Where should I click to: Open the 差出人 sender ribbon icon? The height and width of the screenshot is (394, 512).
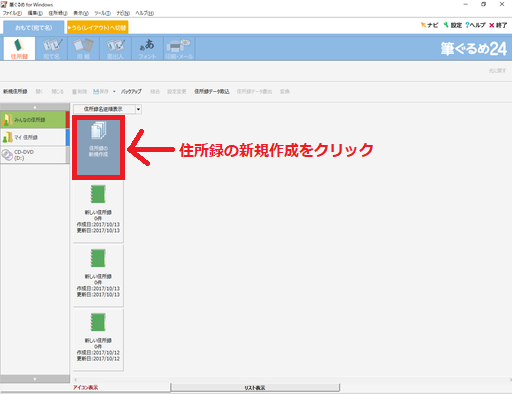[x=115, y=48]
